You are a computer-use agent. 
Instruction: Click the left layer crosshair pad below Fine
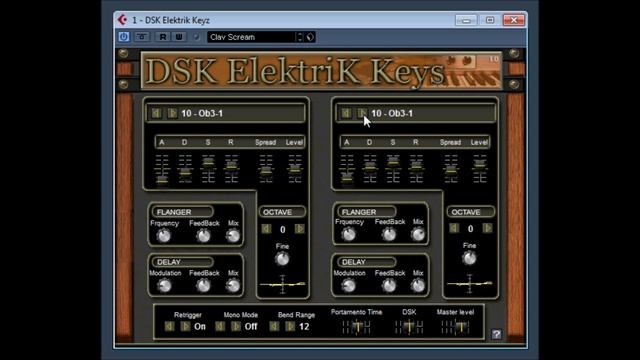(282, 284)
